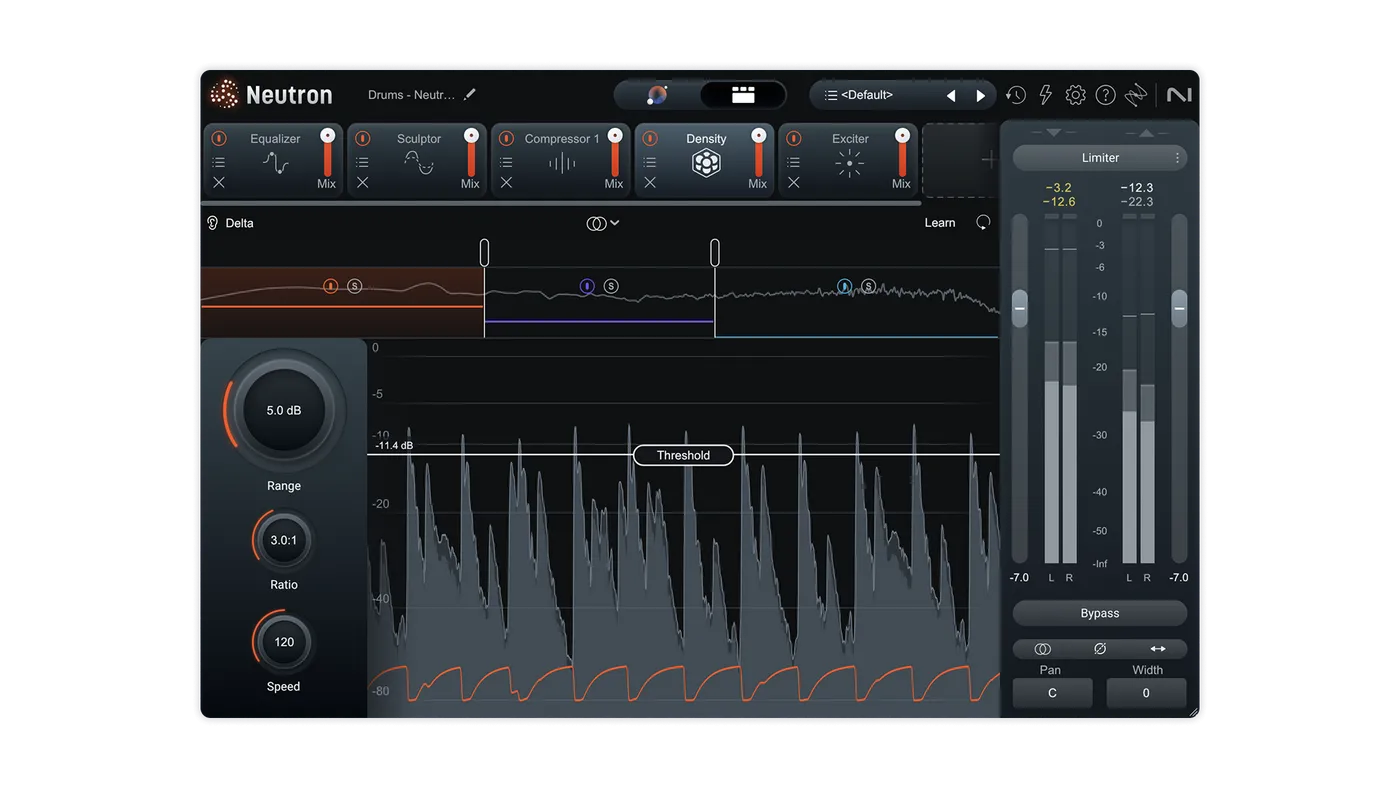Bypass the high band (blue)
1400x788 pixels.
[845, 286]
